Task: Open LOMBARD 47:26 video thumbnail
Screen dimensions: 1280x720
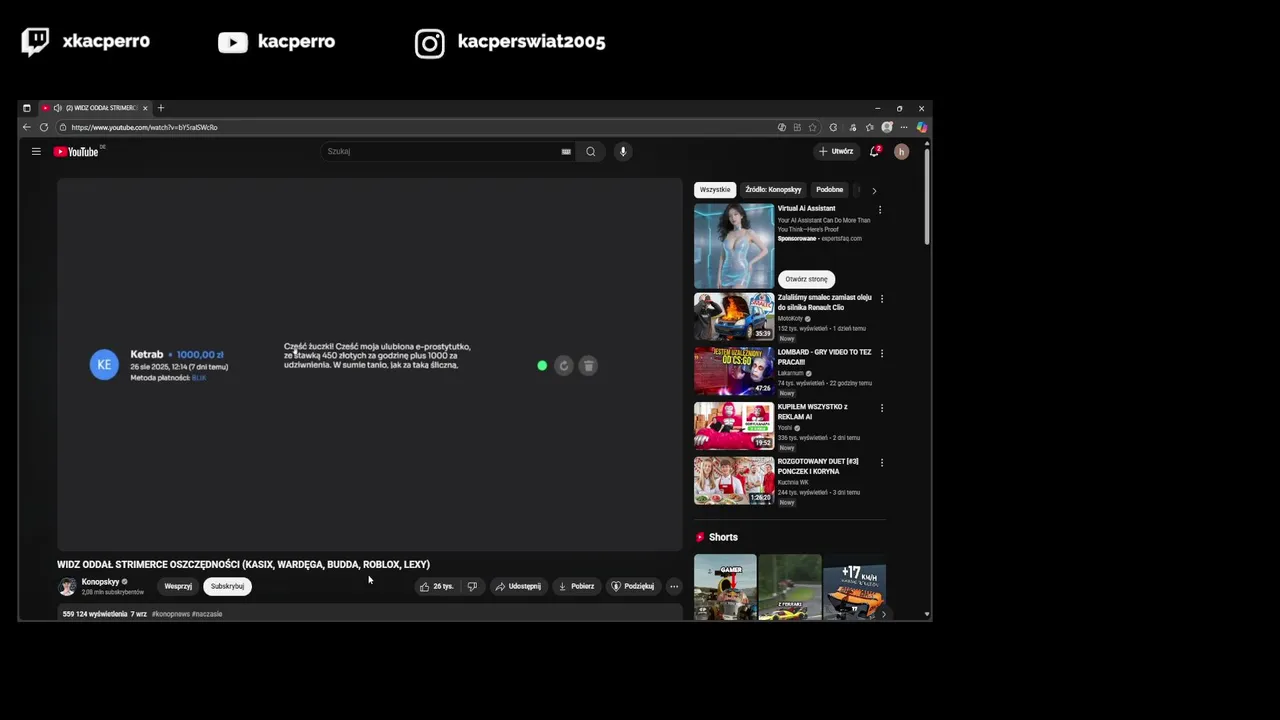Action: click(734, 371)
